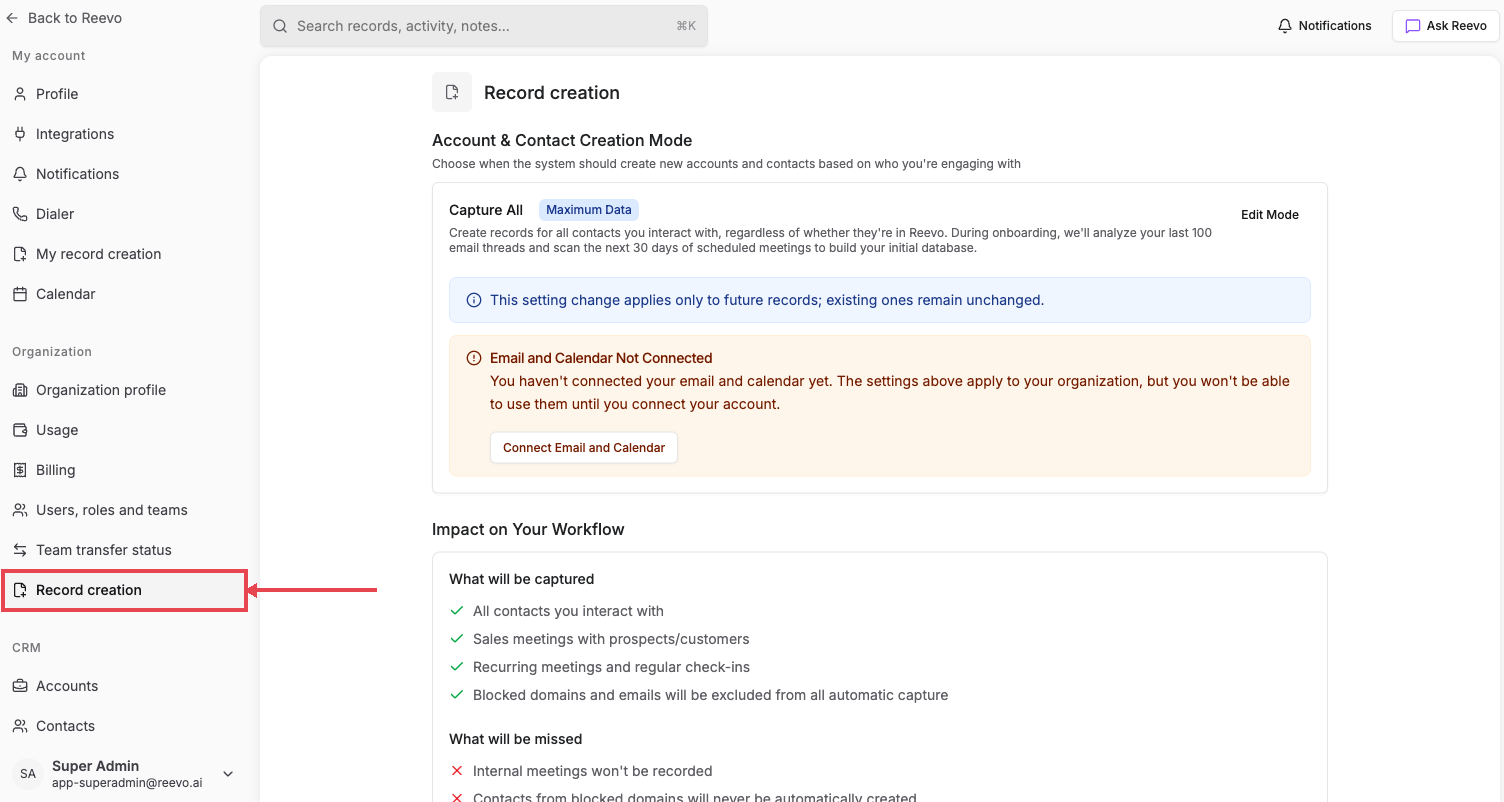Screen dimensions: 1504x802
Task: Click the Billing receipt icon
Action: click(x=20, y=470)
